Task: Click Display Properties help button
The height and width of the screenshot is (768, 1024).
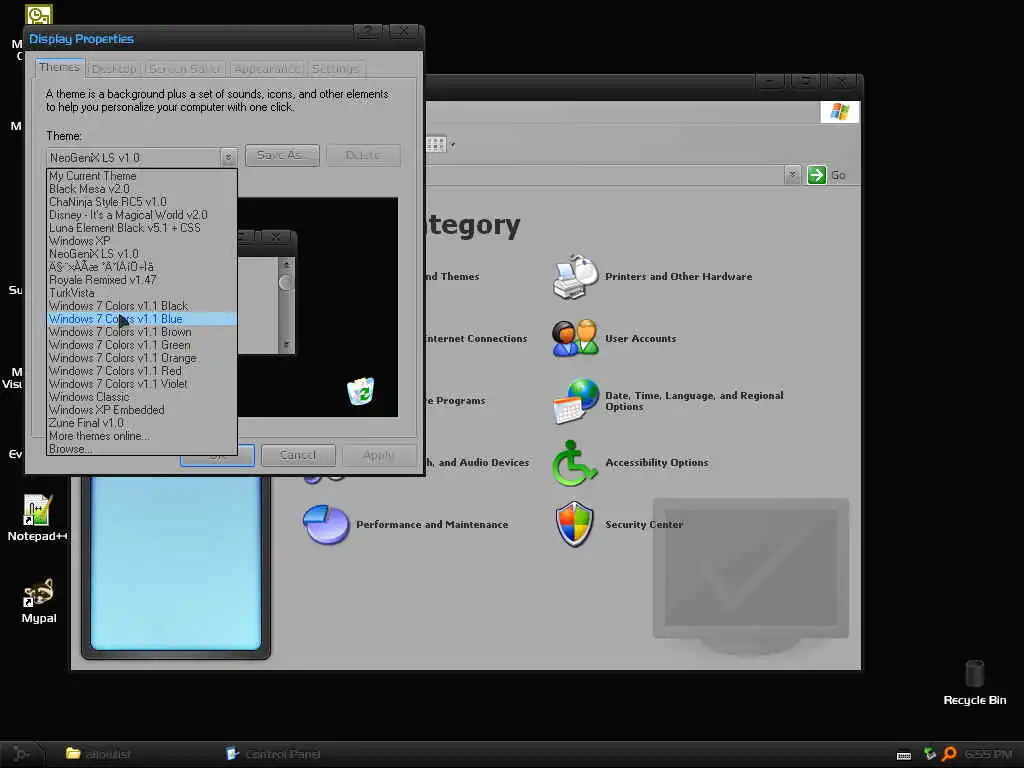Action: coord(369,31)
